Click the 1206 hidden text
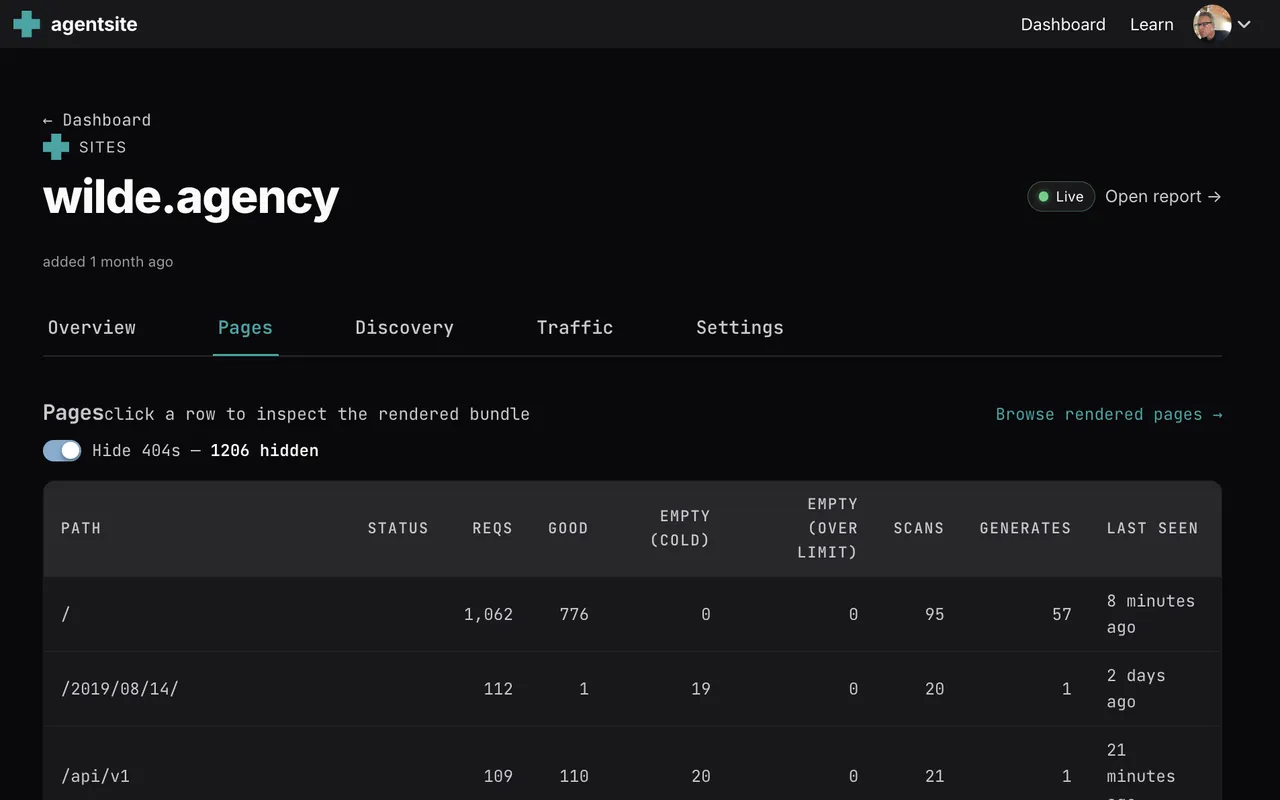This screenshot has height=800, width=1280. pos(264,451)
